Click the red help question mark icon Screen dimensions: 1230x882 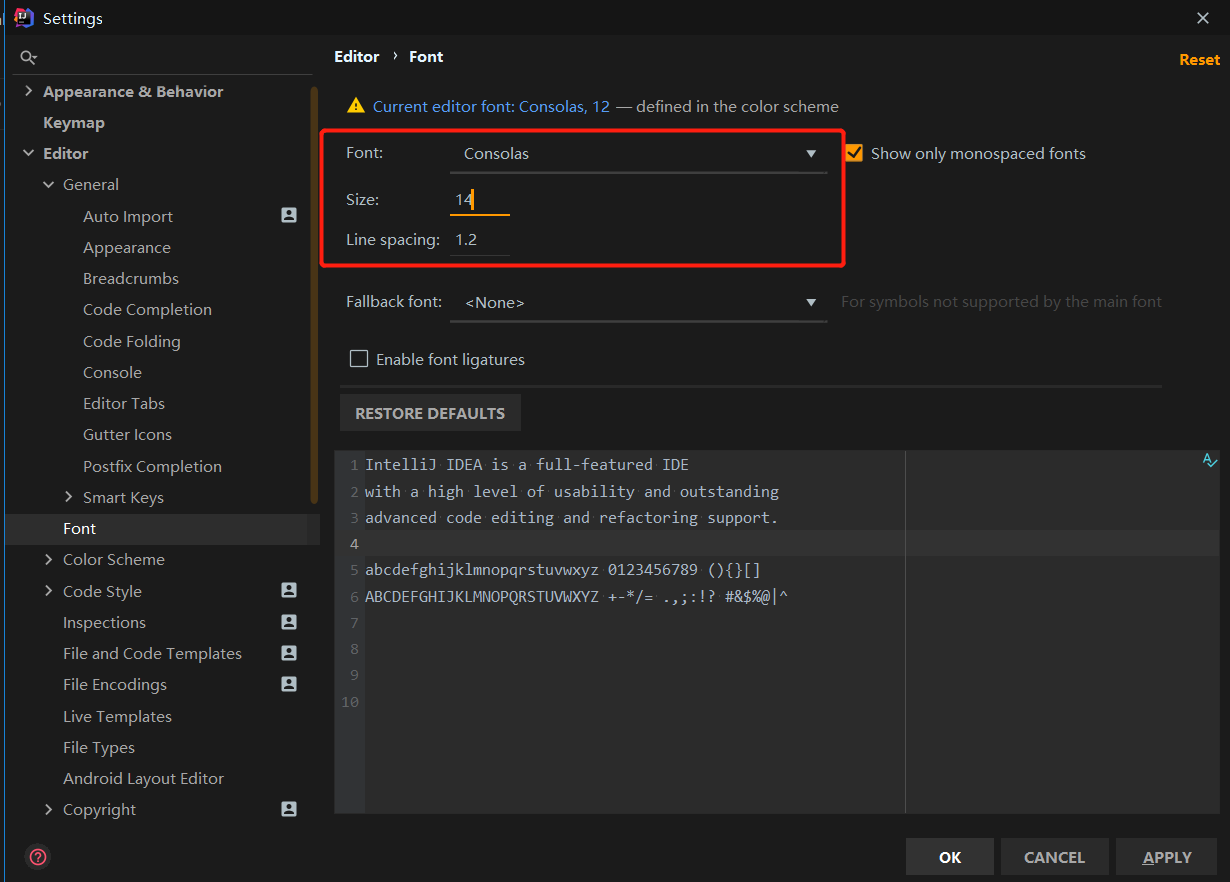[x=38, y=857]
